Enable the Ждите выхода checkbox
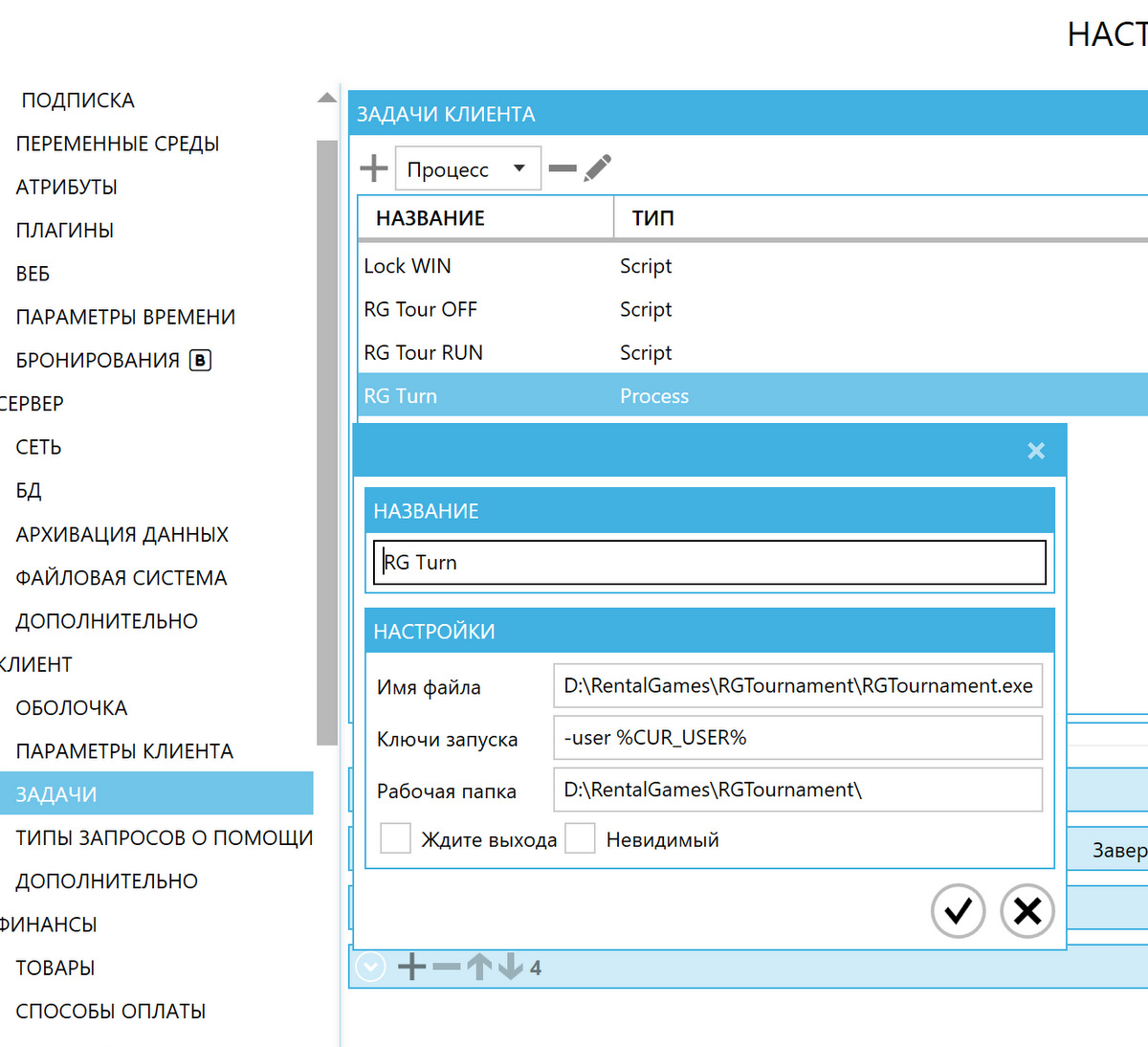1148x1047 pixels. tap(395, 839)
